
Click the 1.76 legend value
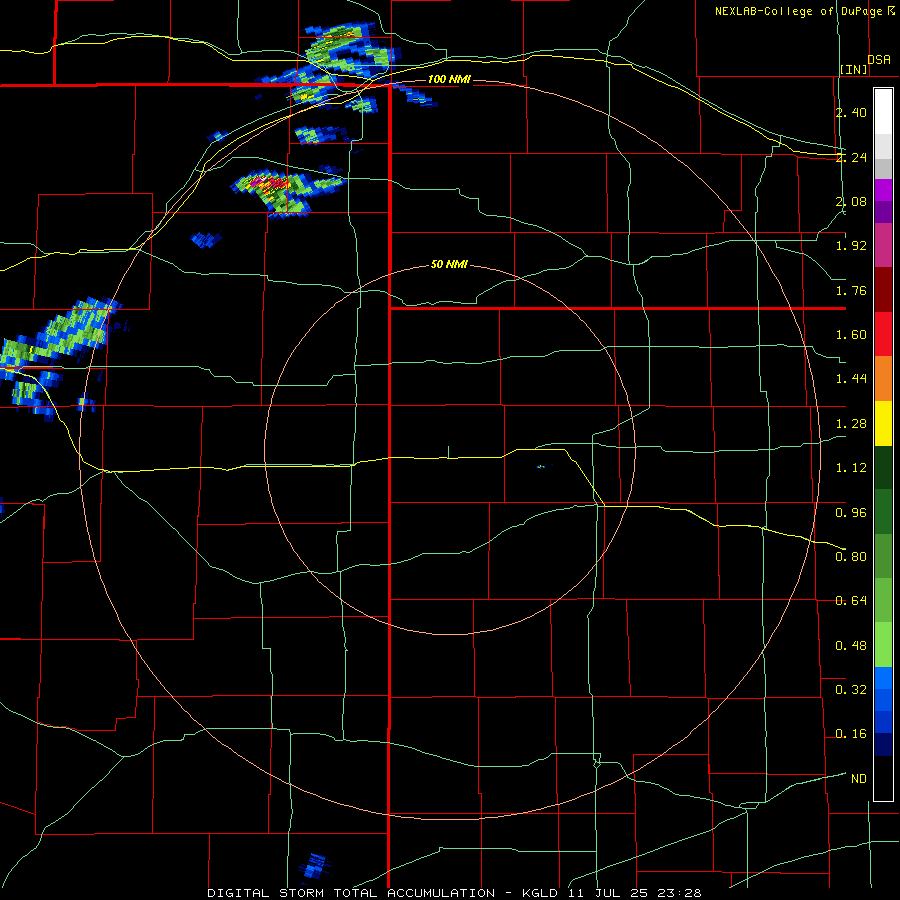point(851,290)
